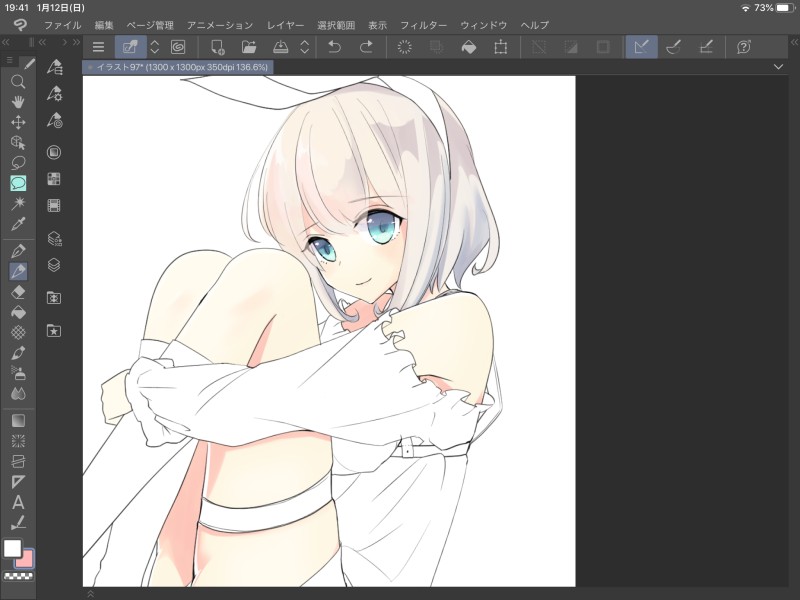Select the Lasso selection tool
Screen dimensions: 800x600
click(x=18, y=163)
